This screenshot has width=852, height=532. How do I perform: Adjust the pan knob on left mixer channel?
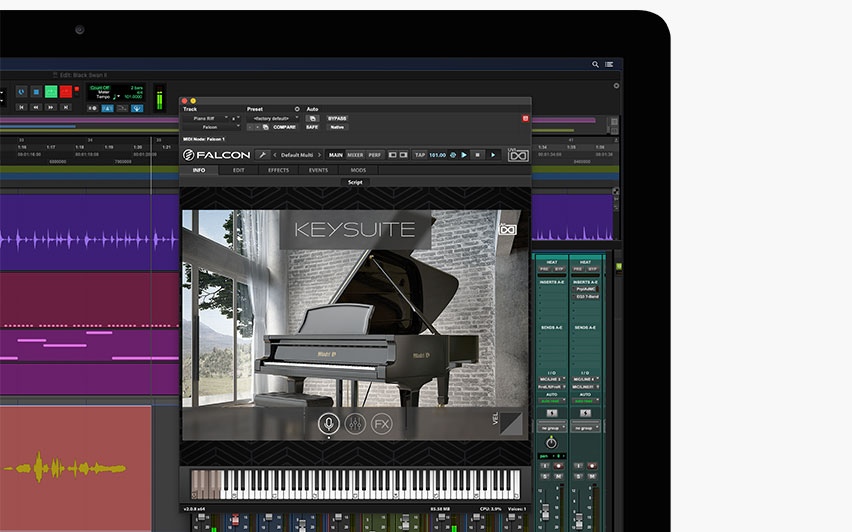click(551, 443)
